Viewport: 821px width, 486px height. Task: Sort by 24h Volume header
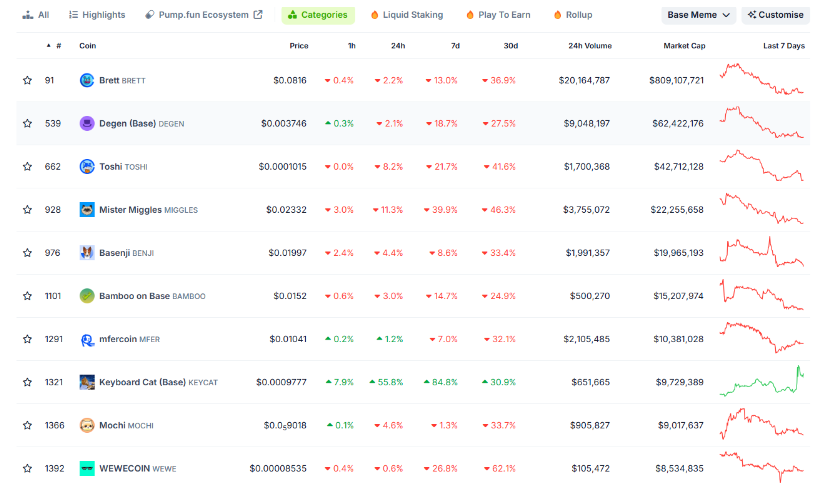pos(590,46)
